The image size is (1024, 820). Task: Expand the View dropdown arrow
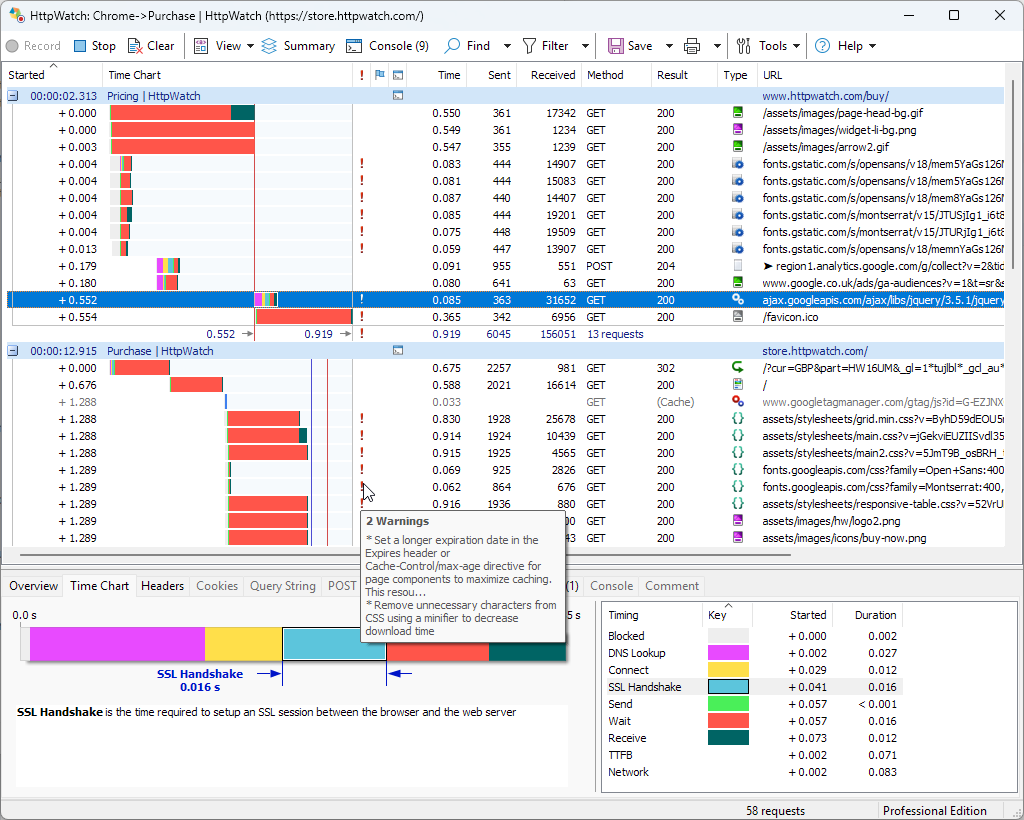(250, 46)
